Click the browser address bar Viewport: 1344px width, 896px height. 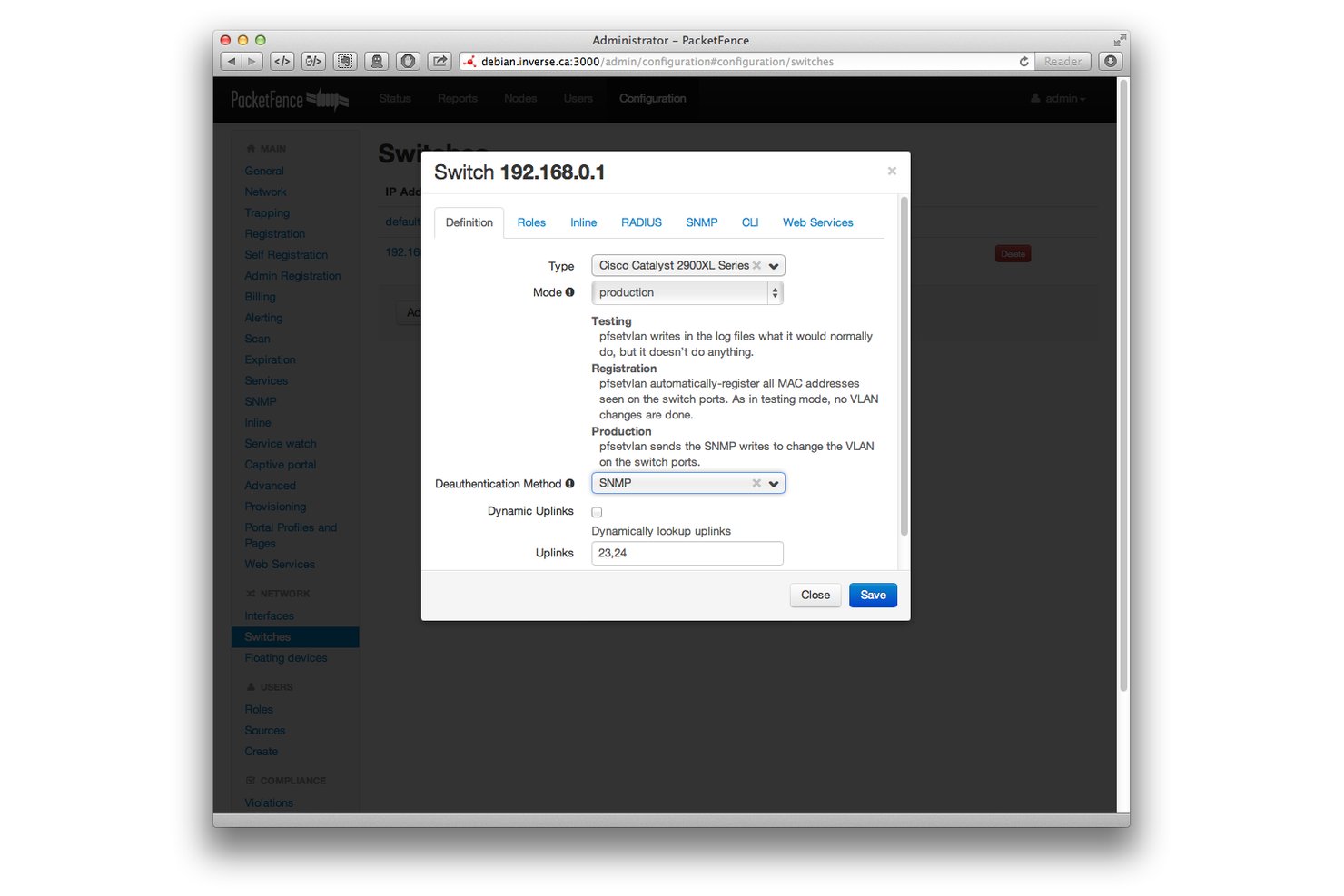745,62
